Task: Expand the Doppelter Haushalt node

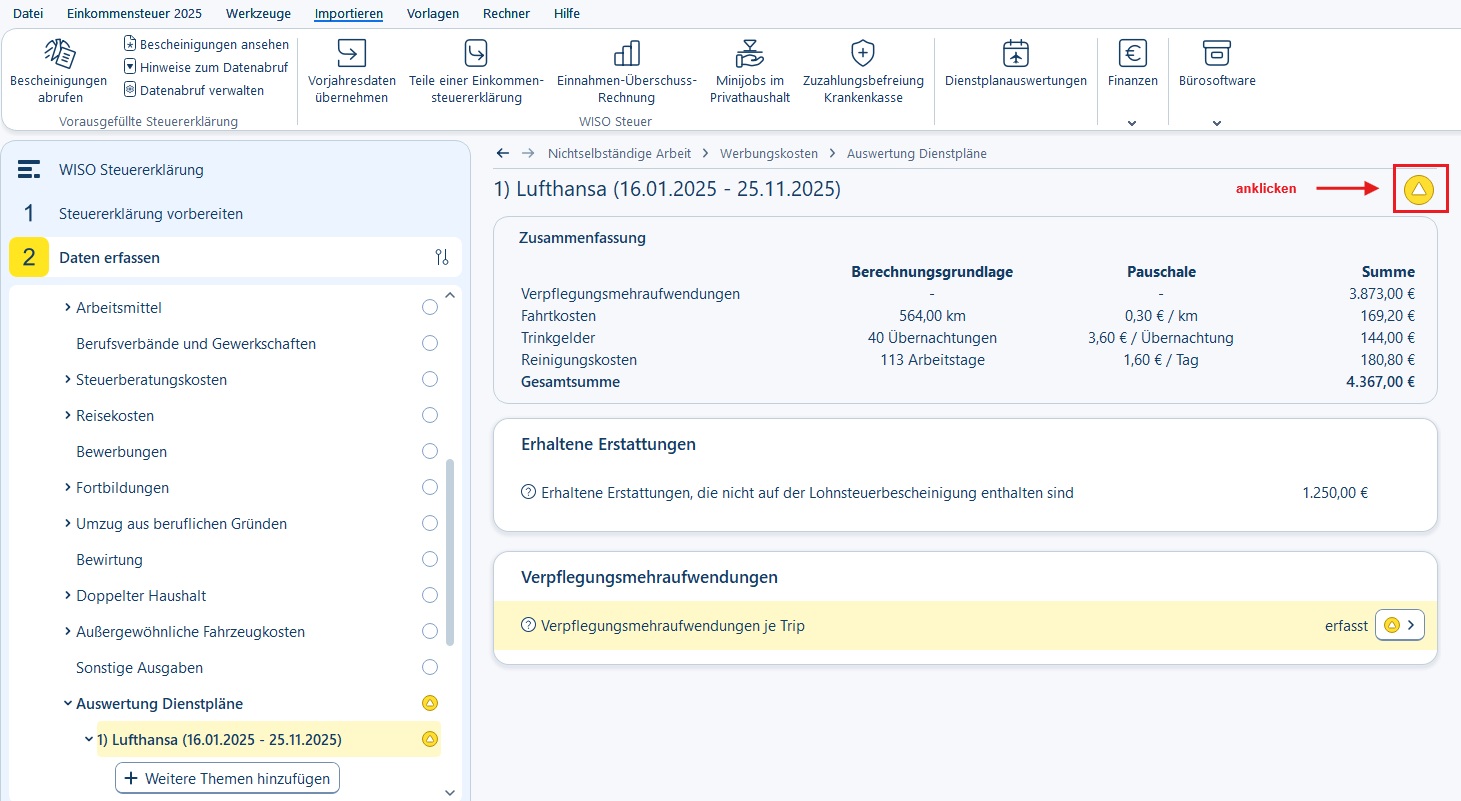Action: 68,595
